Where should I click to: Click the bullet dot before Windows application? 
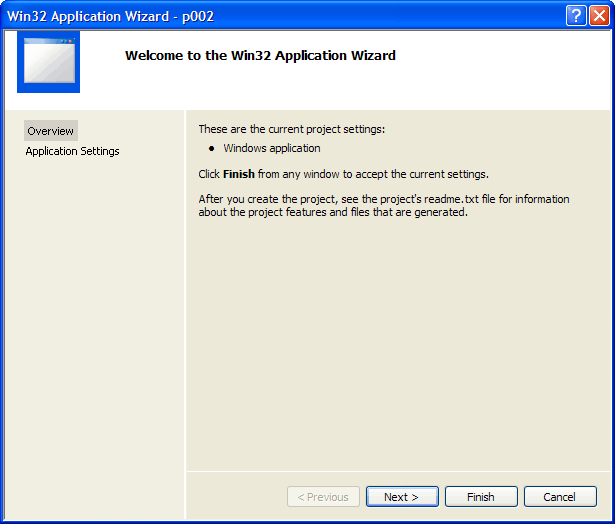pyautogui.click(x=212, y=148)
